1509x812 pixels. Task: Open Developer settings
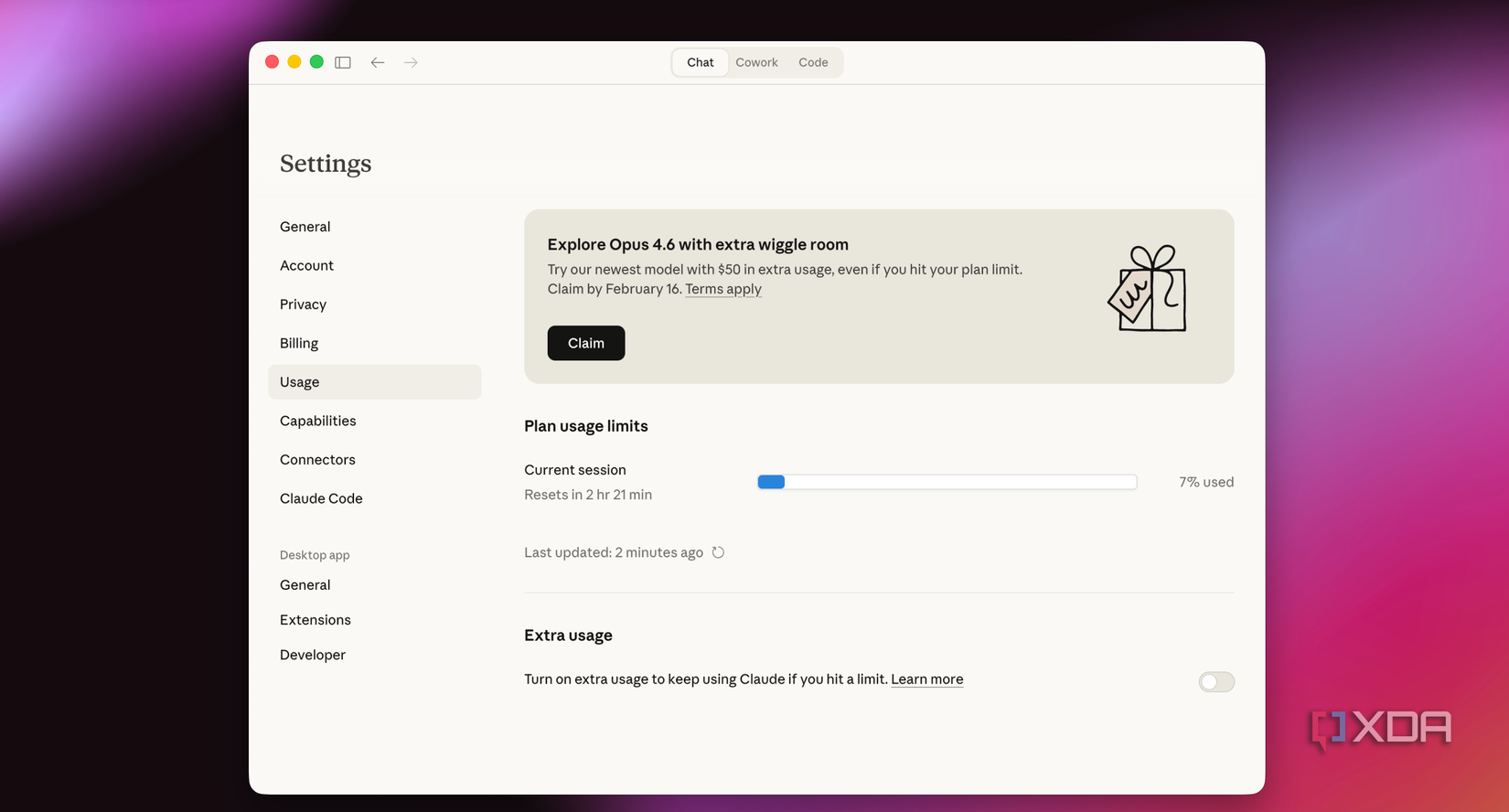point(375,655)
